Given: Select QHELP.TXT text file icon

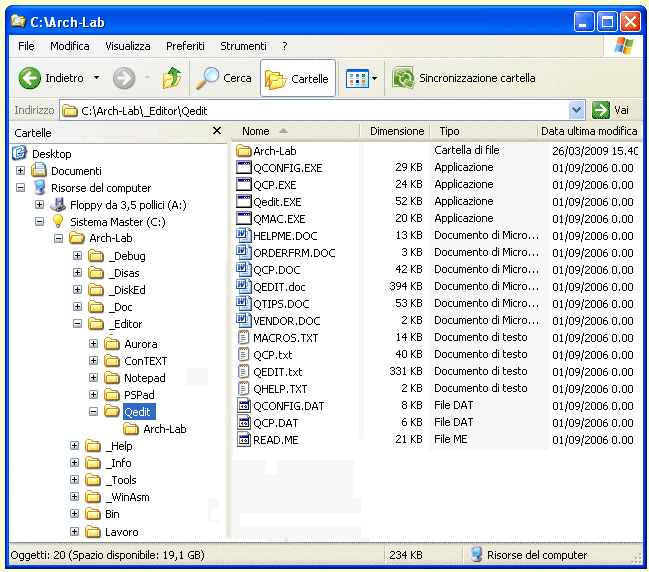Looking at the screenshot, I should pos(243,389).
